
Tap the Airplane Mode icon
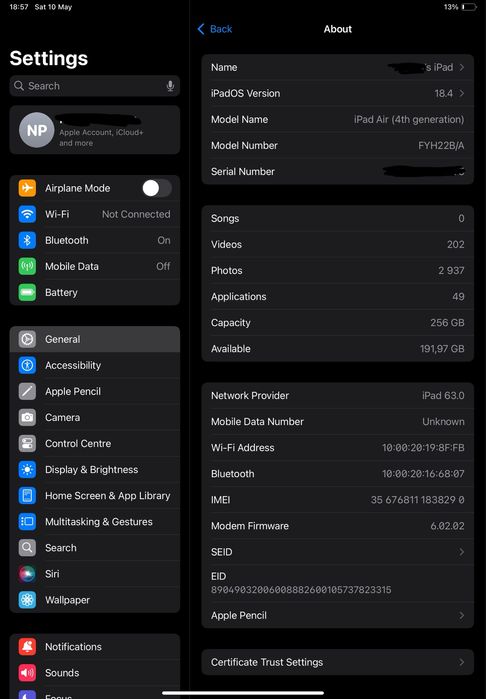pyautogui.click(x=27, y=188)
